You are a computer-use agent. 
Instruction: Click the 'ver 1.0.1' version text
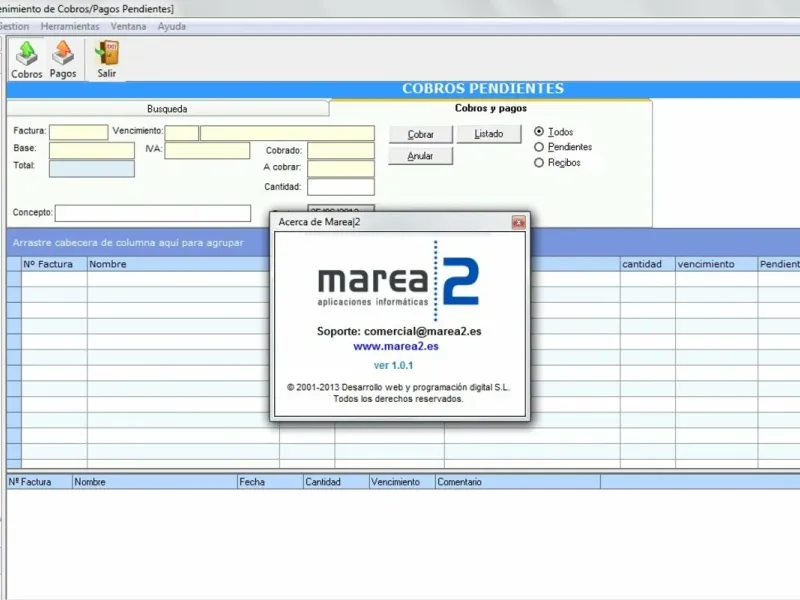coord(393,366)
